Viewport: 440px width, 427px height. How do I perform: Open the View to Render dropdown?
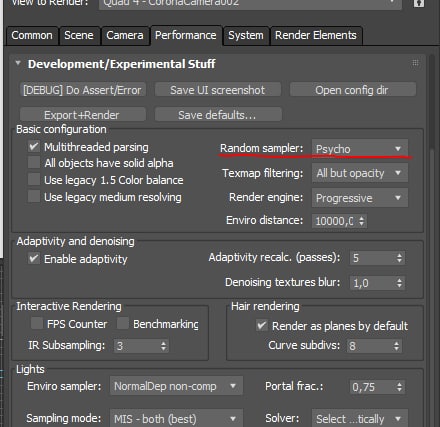(x=250, y=4)
